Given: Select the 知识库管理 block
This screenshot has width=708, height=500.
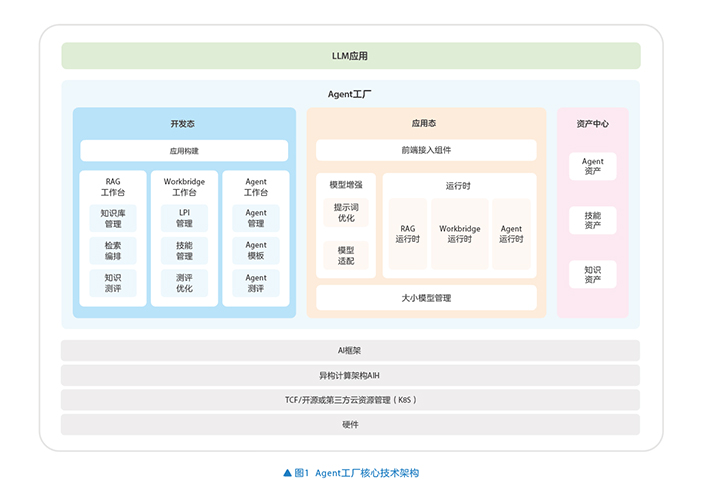Looking at the screenshot, I should [x=113, y=219].
